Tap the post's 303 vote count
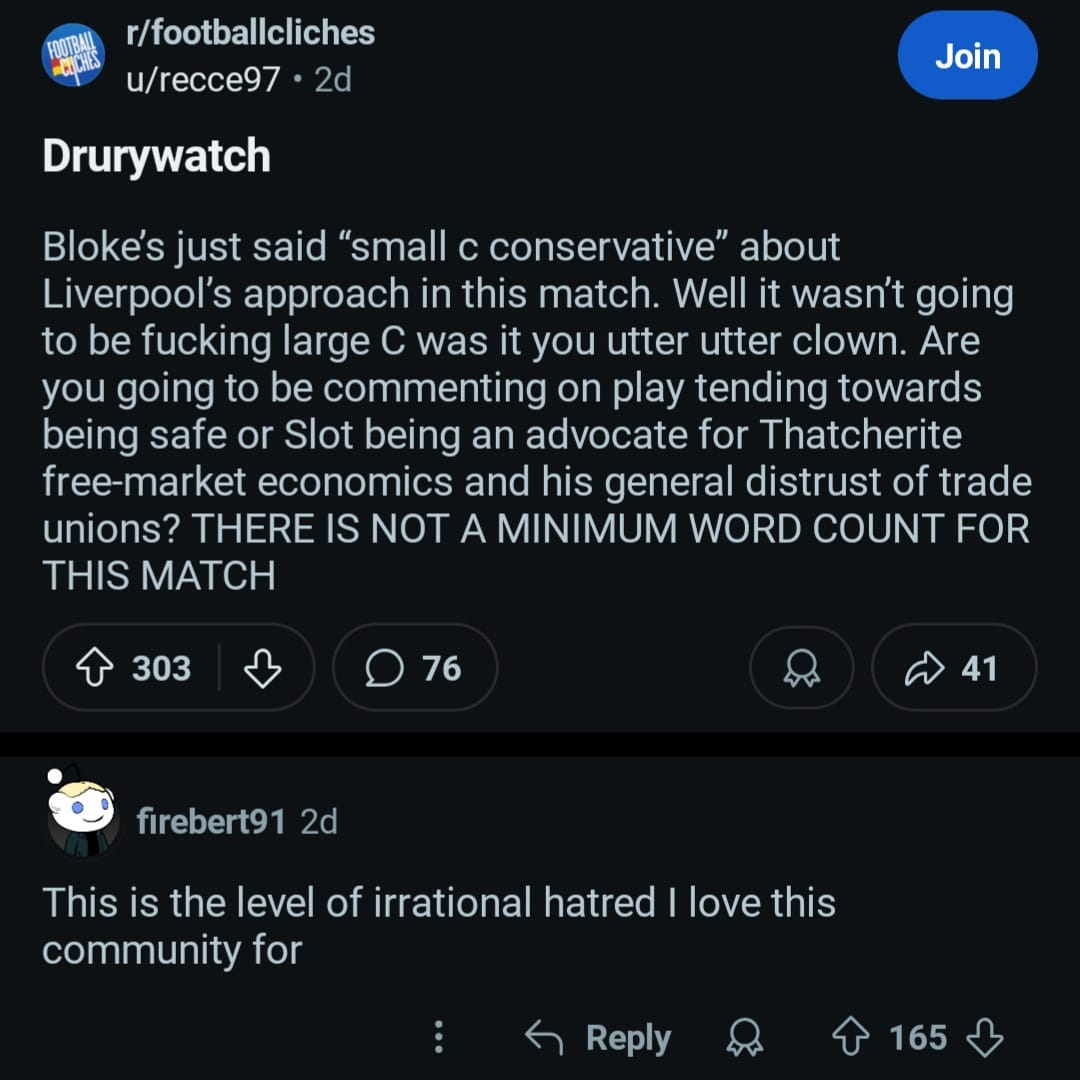The width and height of the screenshot is (1080, 1080). [161, 668]
